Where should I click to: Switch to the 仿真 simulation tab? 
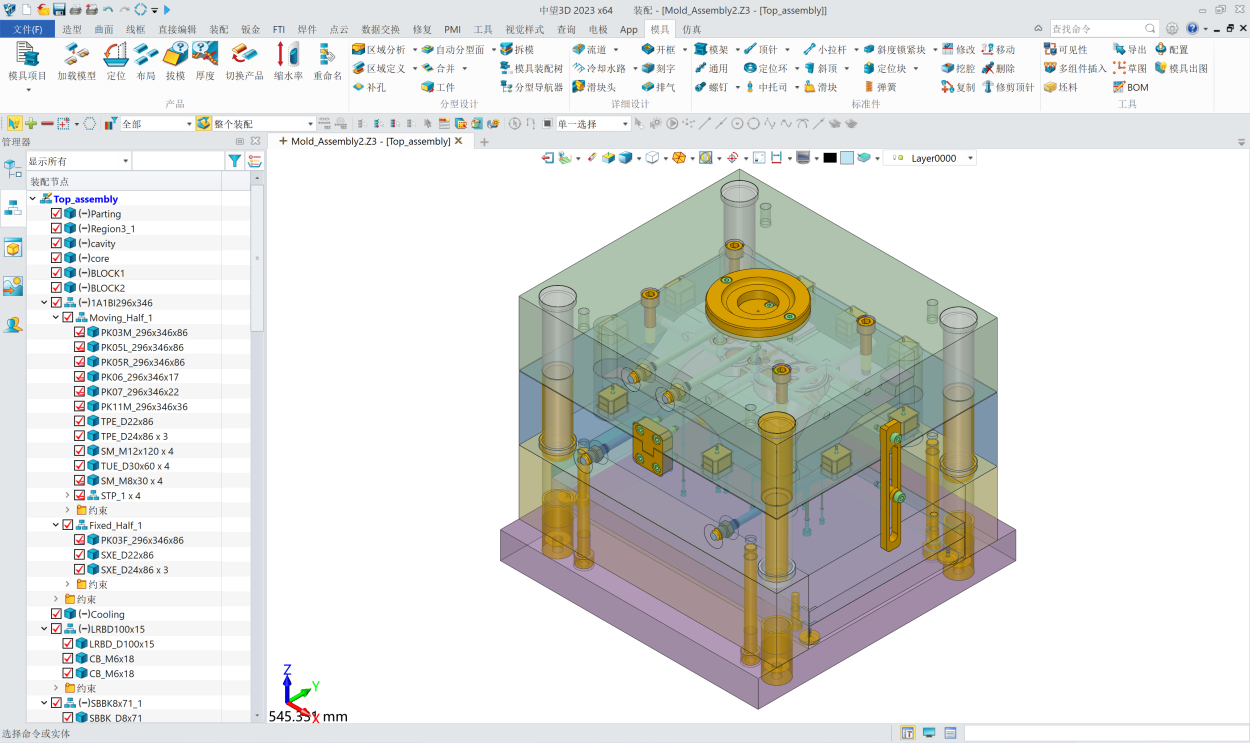click(x=692, y=29)
